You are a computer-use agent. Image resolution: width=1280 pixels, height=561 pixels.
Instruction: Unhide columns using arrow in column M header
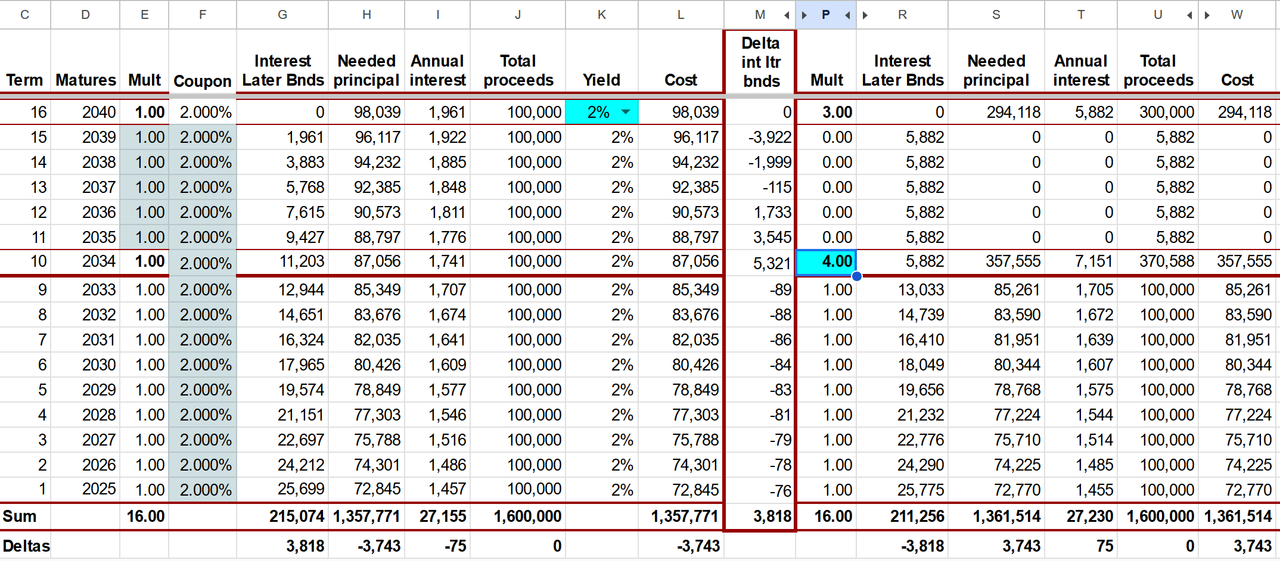click(x=788, y=15)
